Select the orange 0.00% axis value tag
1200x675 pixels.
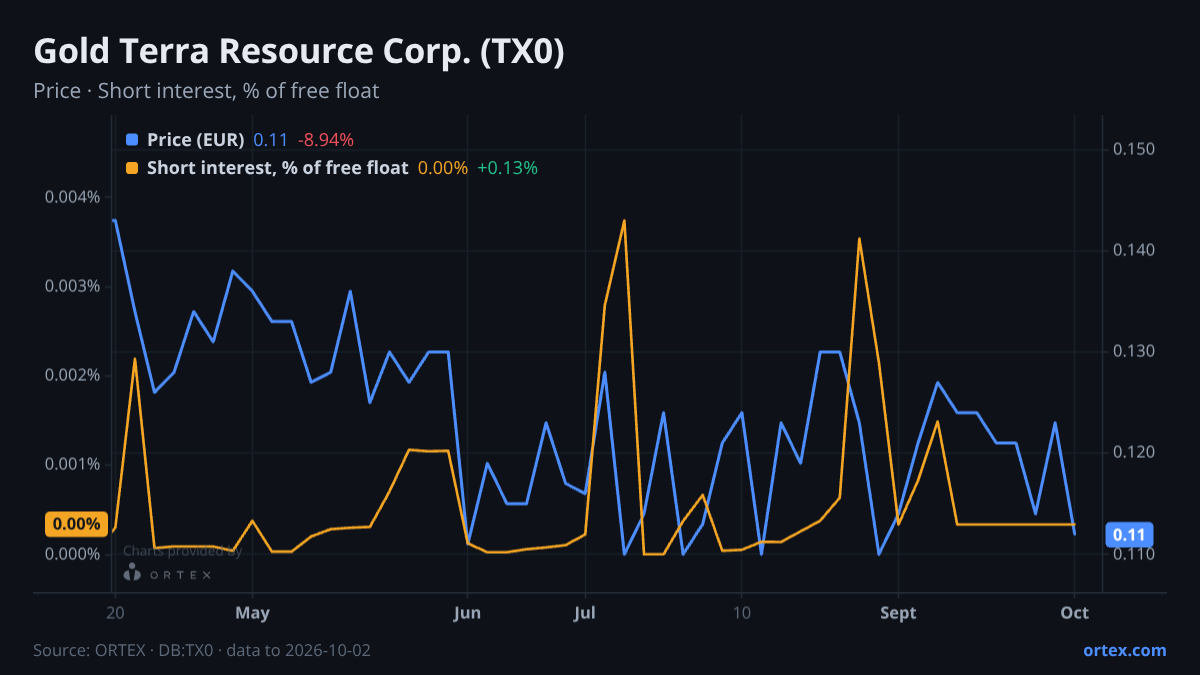click(x=76, y=524)
